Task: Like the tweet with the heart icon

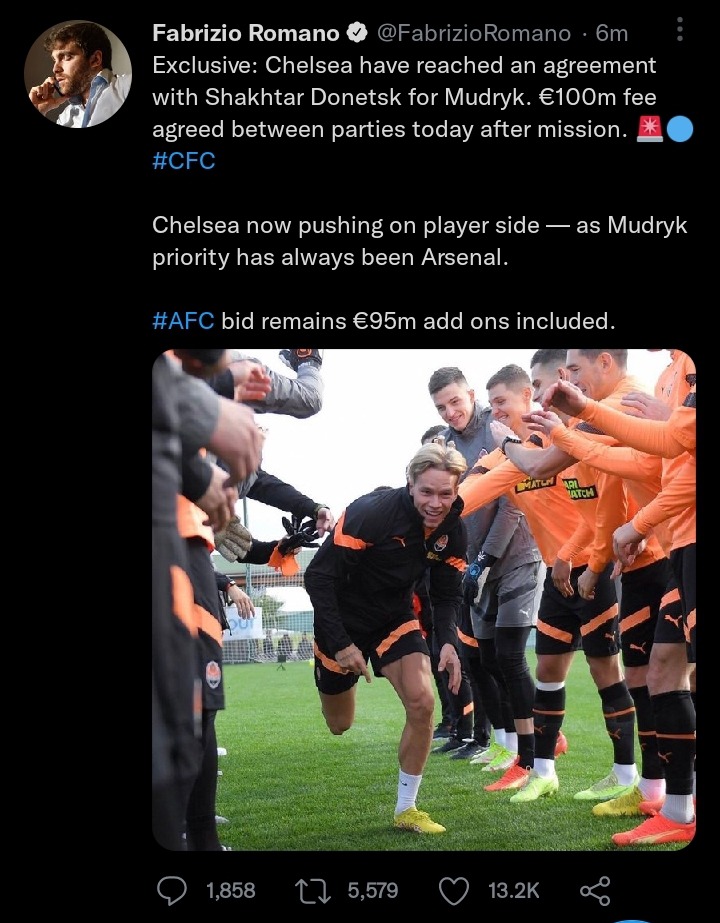Action: [x=454, y=891]
